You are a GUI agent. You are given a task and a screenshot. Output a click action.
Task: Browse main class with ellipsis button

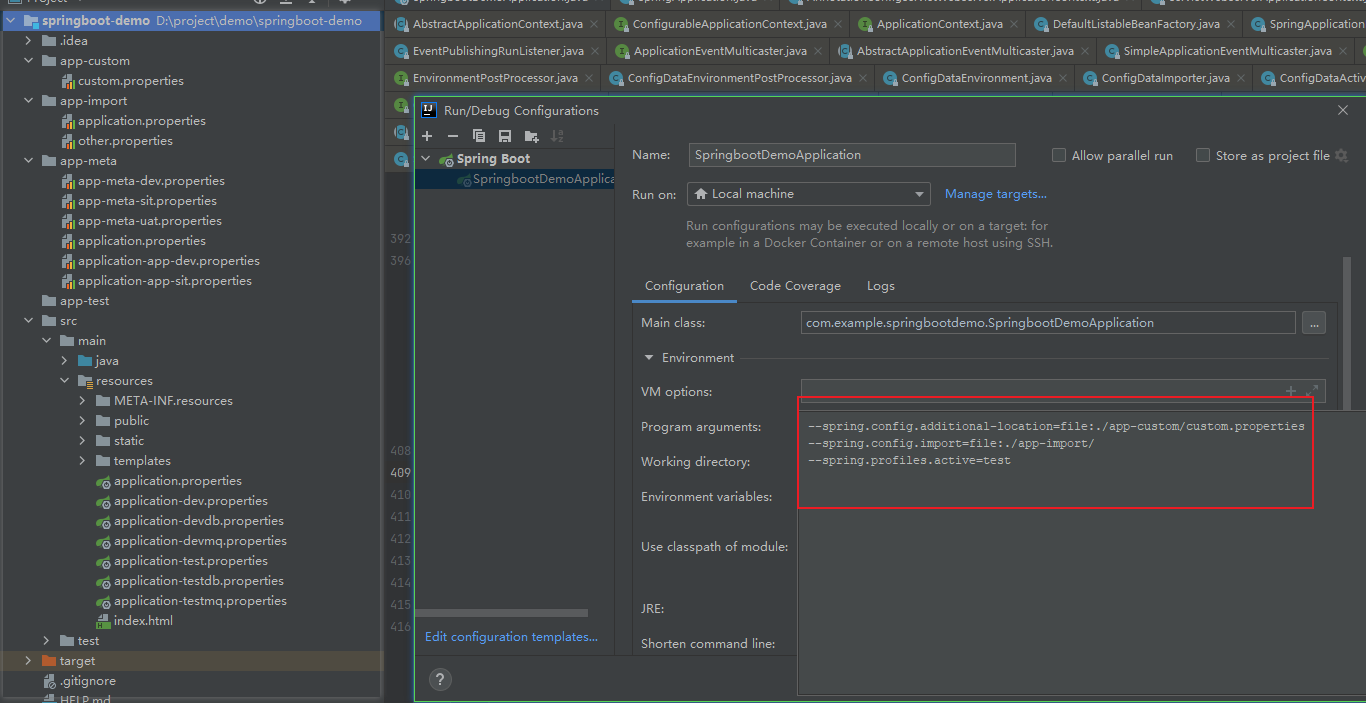(1314, 323)
